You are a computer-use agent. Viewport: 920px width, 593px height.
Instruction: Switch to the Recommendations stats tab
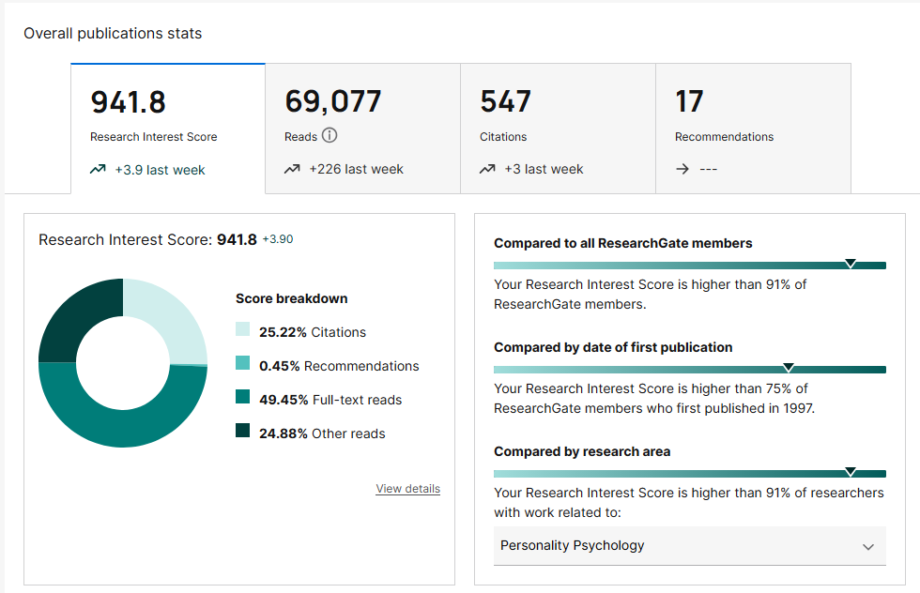tap(752, 128)
